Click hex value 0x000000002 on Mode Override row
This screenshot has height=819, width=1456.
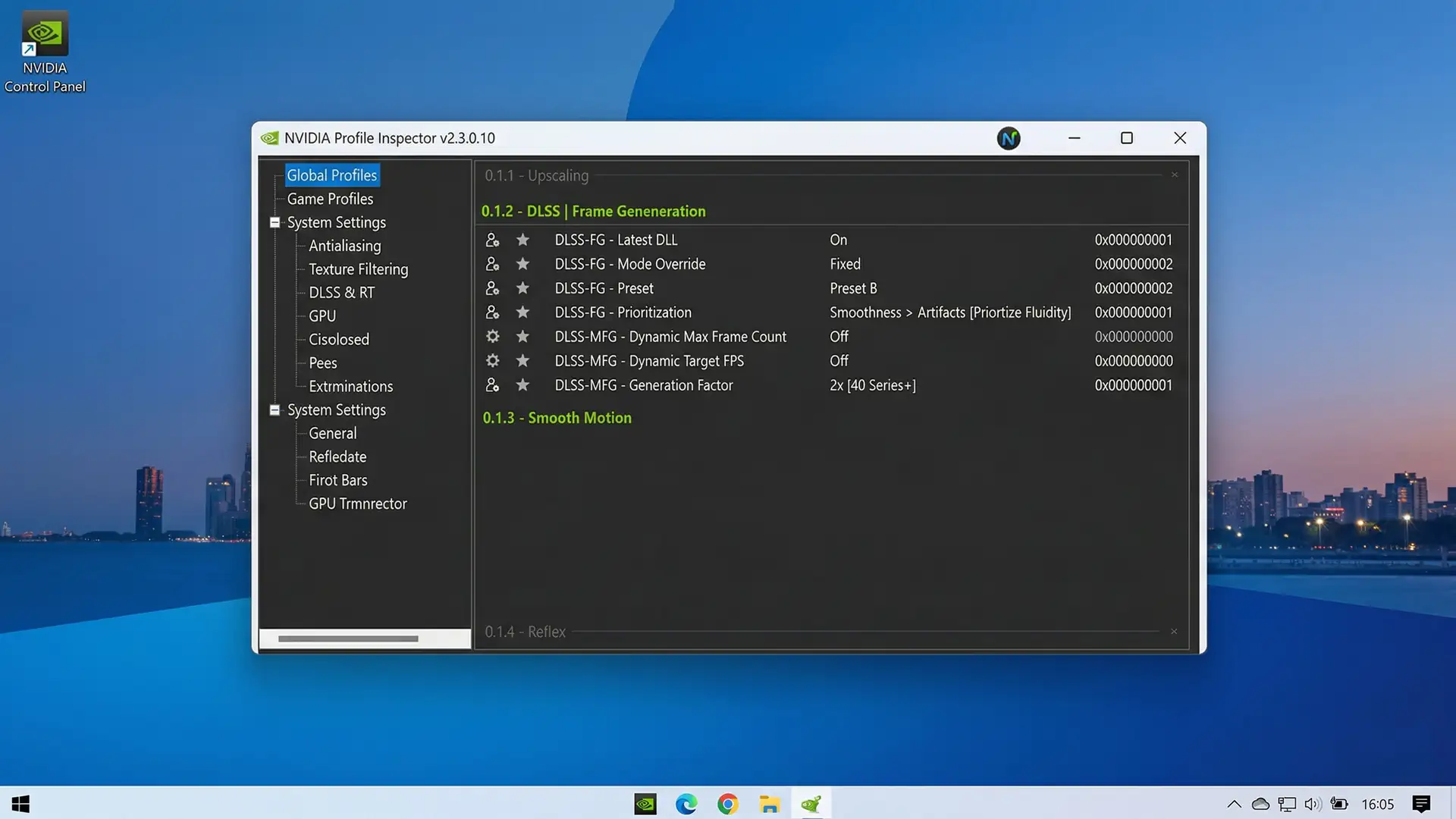pos(1134,264)
